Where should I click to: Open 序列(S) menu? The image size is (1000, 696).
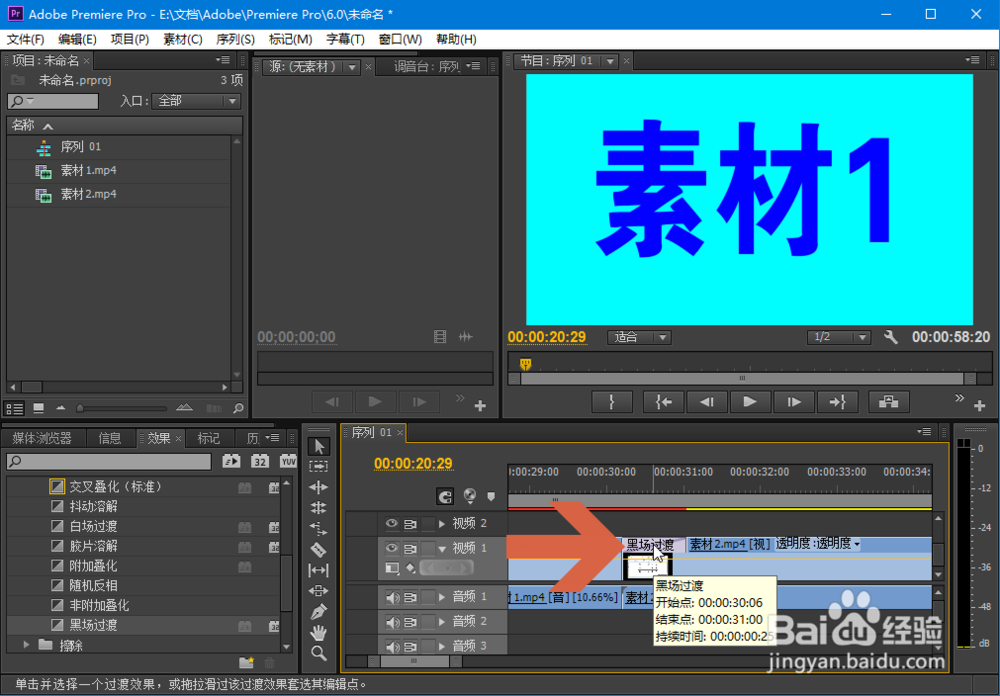pos(235,40)
